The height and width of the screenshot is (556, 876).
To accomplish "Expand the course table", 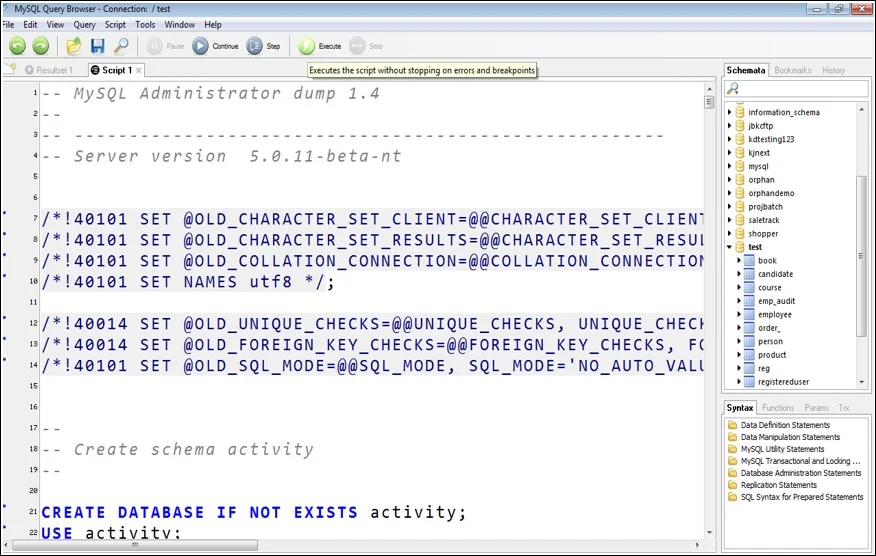I will [739, 287].
